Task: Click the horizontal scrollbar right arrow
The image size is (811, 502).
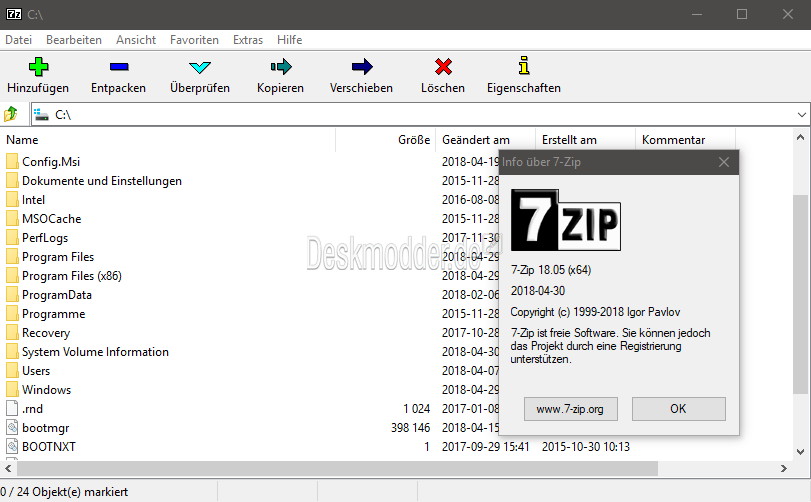Action: click(784, 468)
